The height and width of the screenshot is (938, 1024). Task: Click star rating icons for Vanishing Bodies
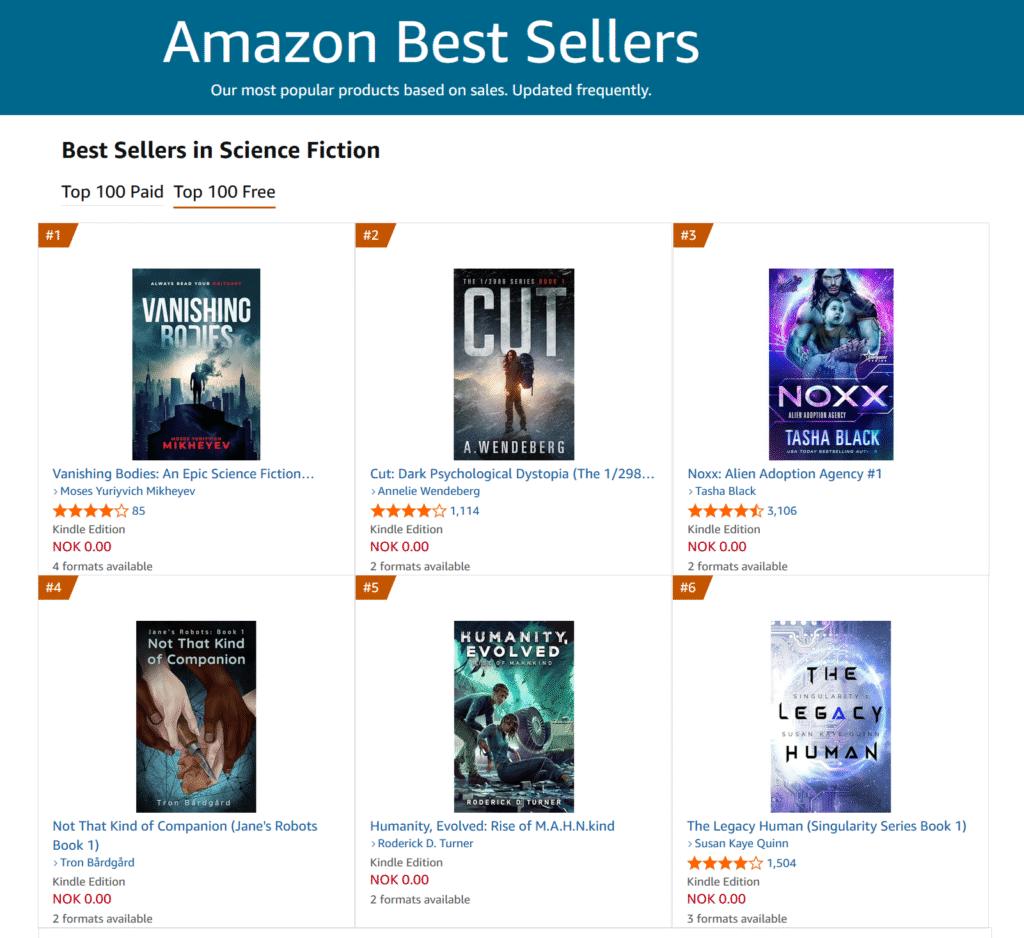pos(90,511)
